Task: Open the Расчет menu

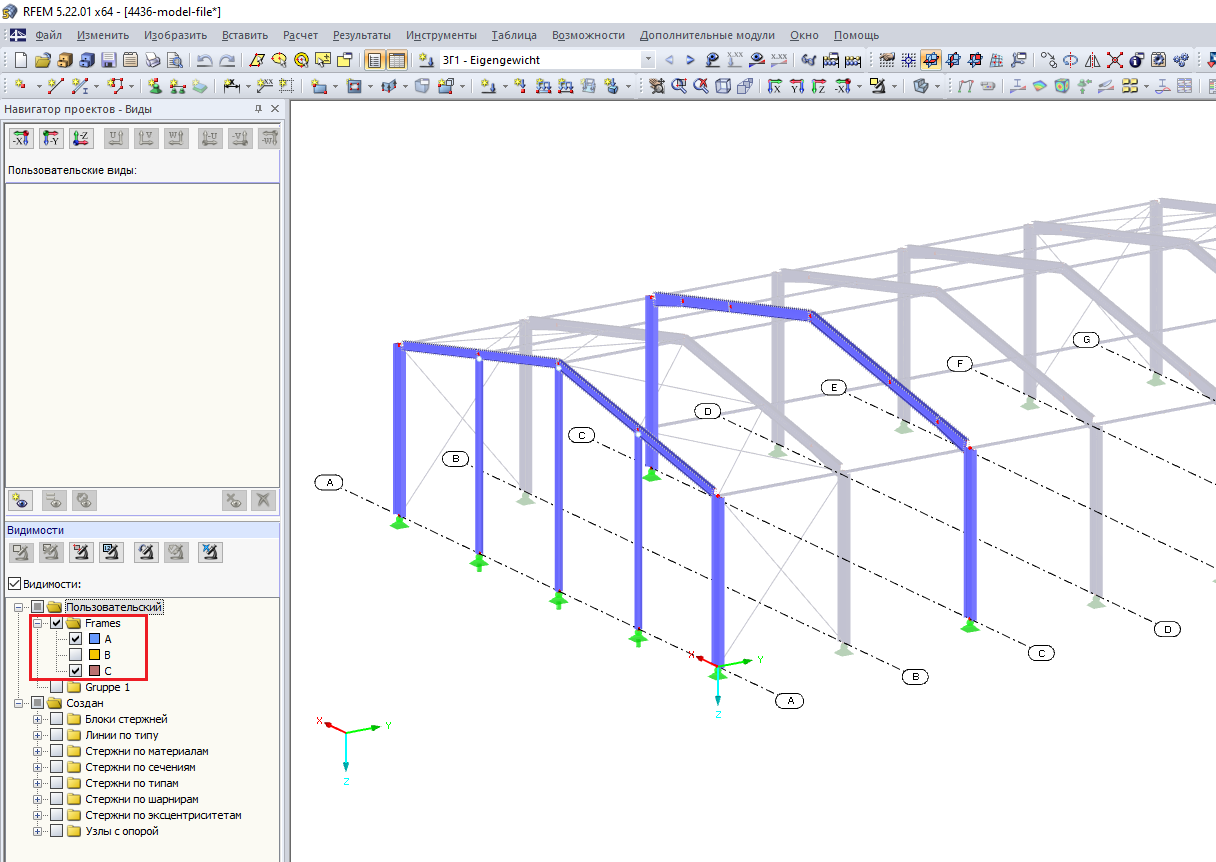Action: [301, 35]
